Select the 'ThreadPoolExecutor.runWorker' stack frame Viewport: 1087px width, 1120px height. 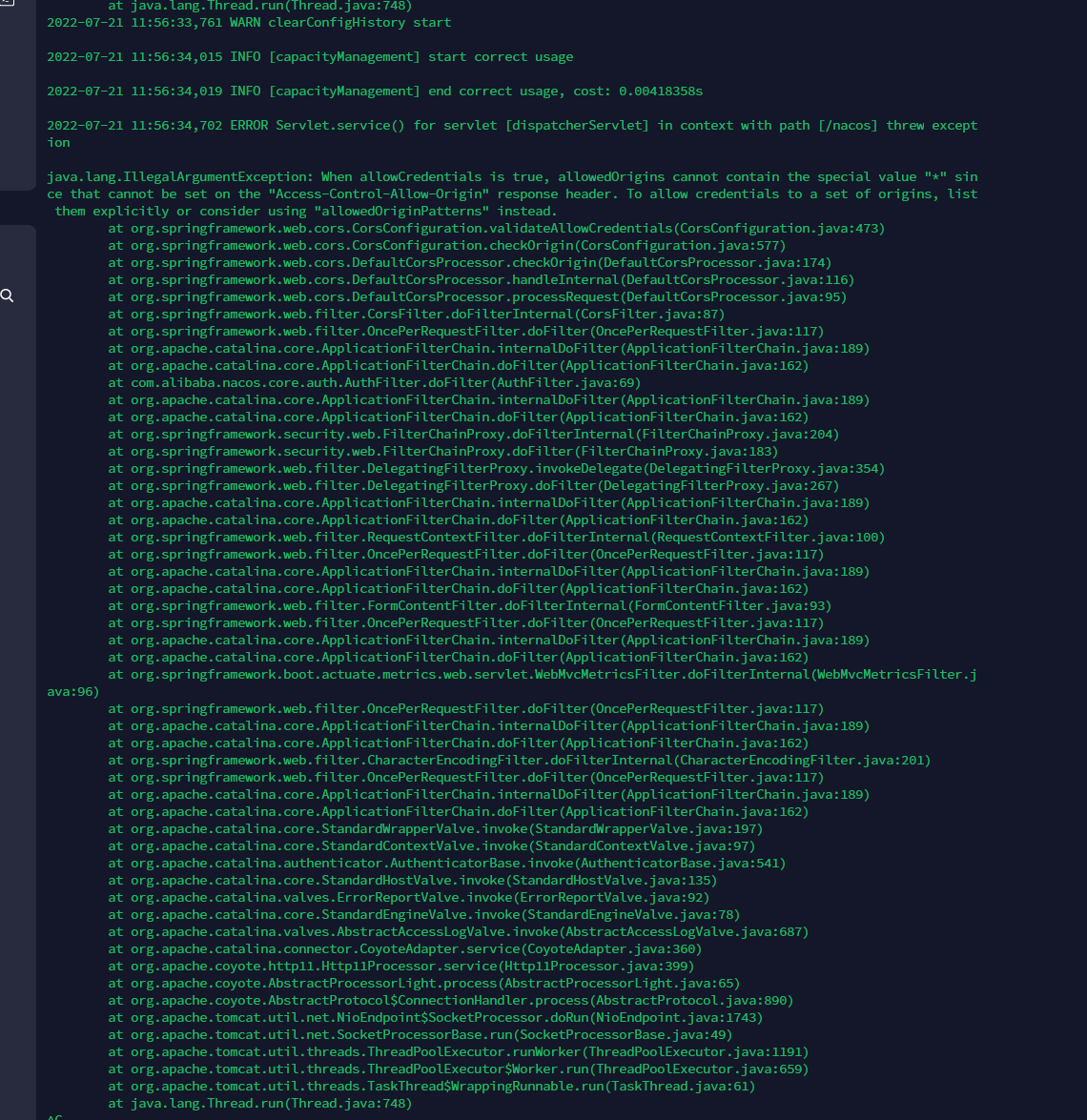(458, 1051)
